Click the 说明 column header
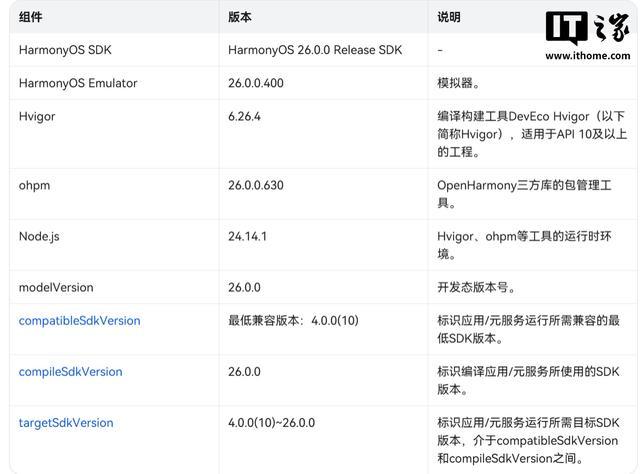Screen dimensions: 640x474 [x=449, y=17]
